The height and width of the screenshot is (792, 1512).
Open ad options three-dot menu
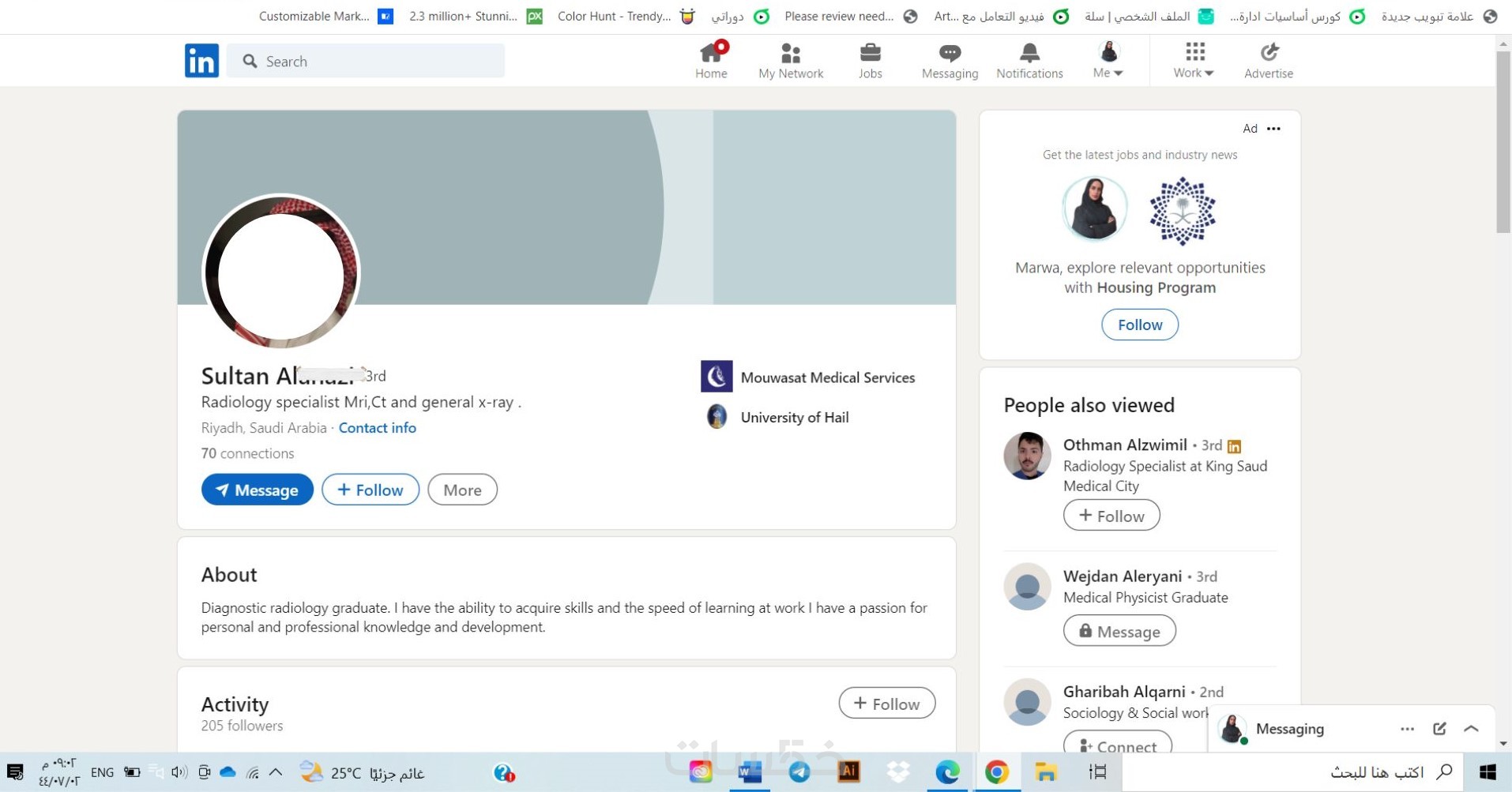coord(1273,129)
